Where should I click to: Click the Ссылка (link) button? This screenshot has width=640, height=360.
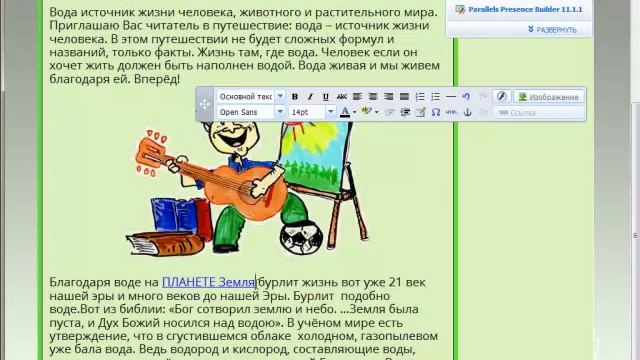click(x=538, y=112)
